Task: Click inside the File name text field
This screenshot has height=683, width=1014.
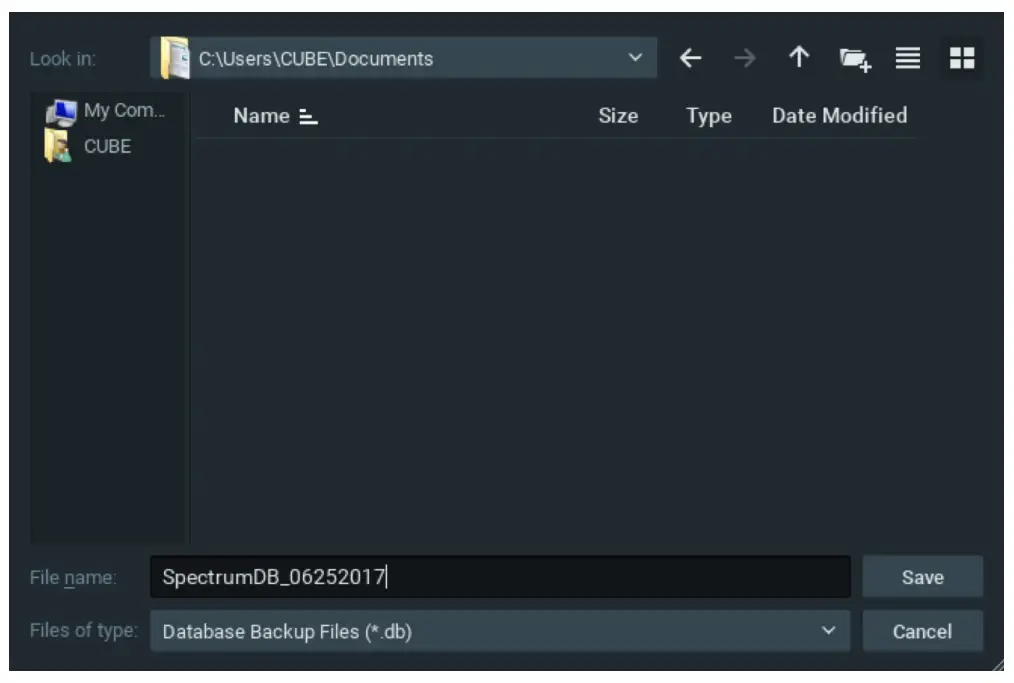Action: pos(500,576)
